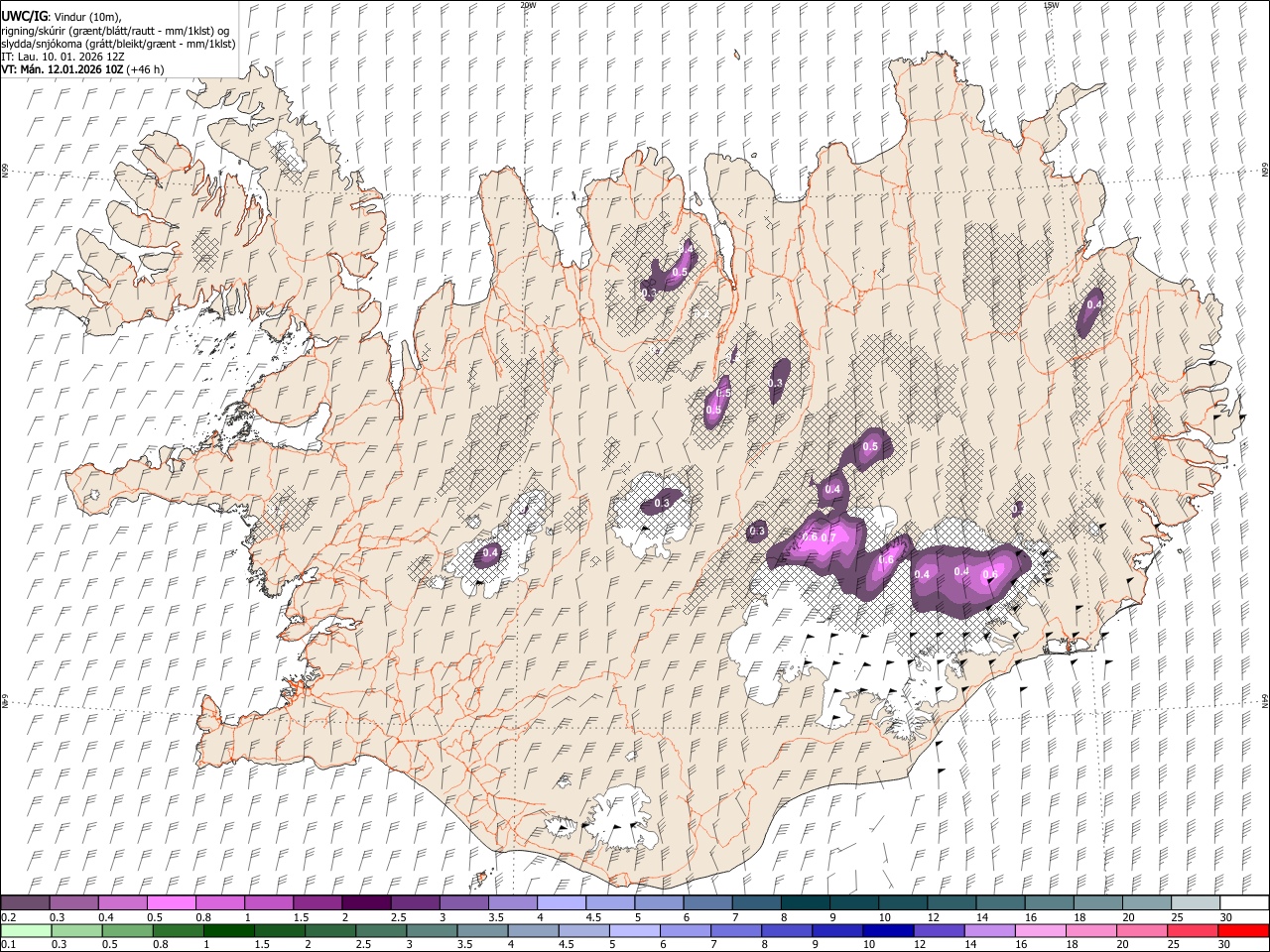Click the snow legend swatch between 0.2 and 0.3
The image size is (1270, 952).
[x=25, y=903]
